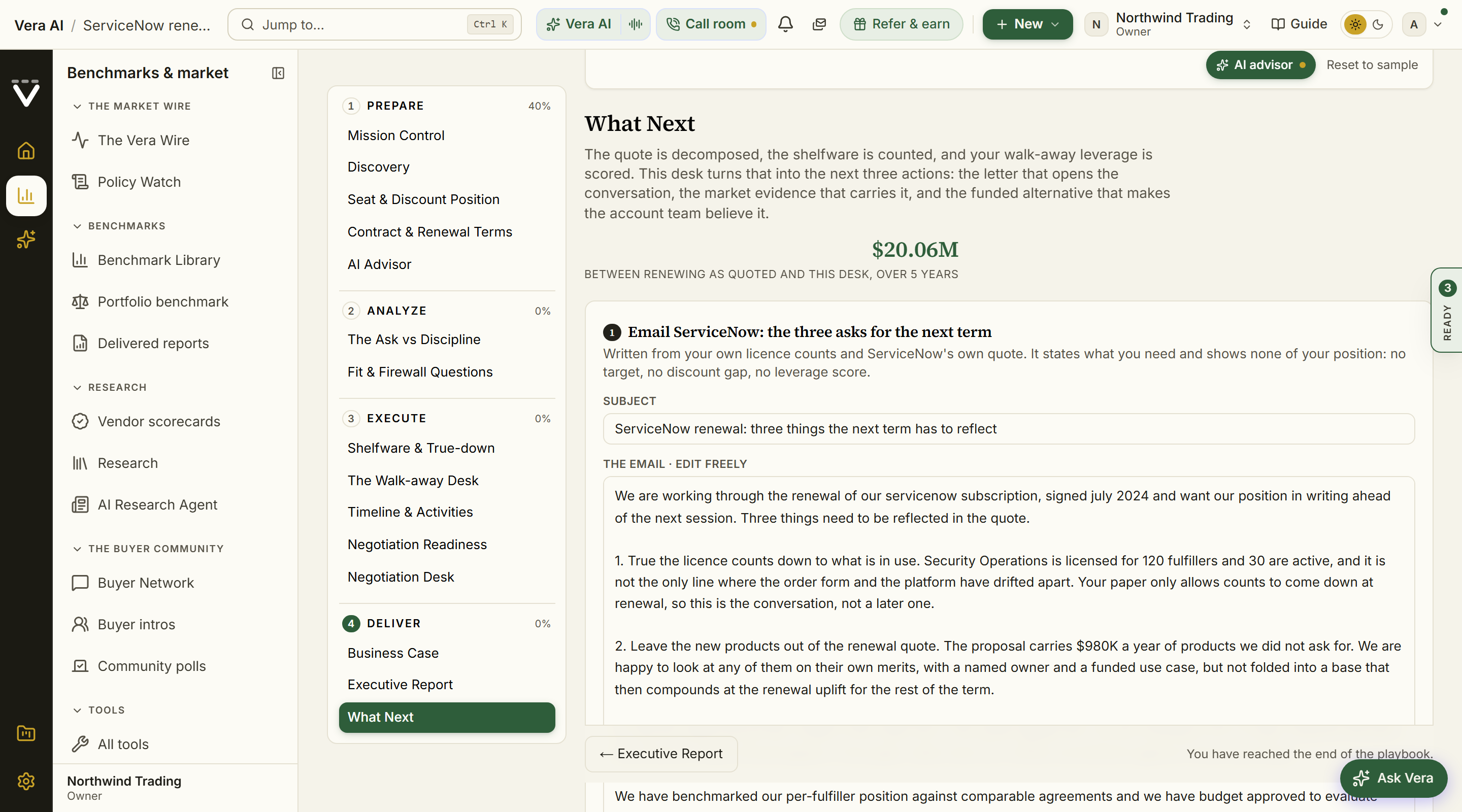This screenshot has height=812, width=1462.
Task: Open All tools
Action: tap(123, 744)
